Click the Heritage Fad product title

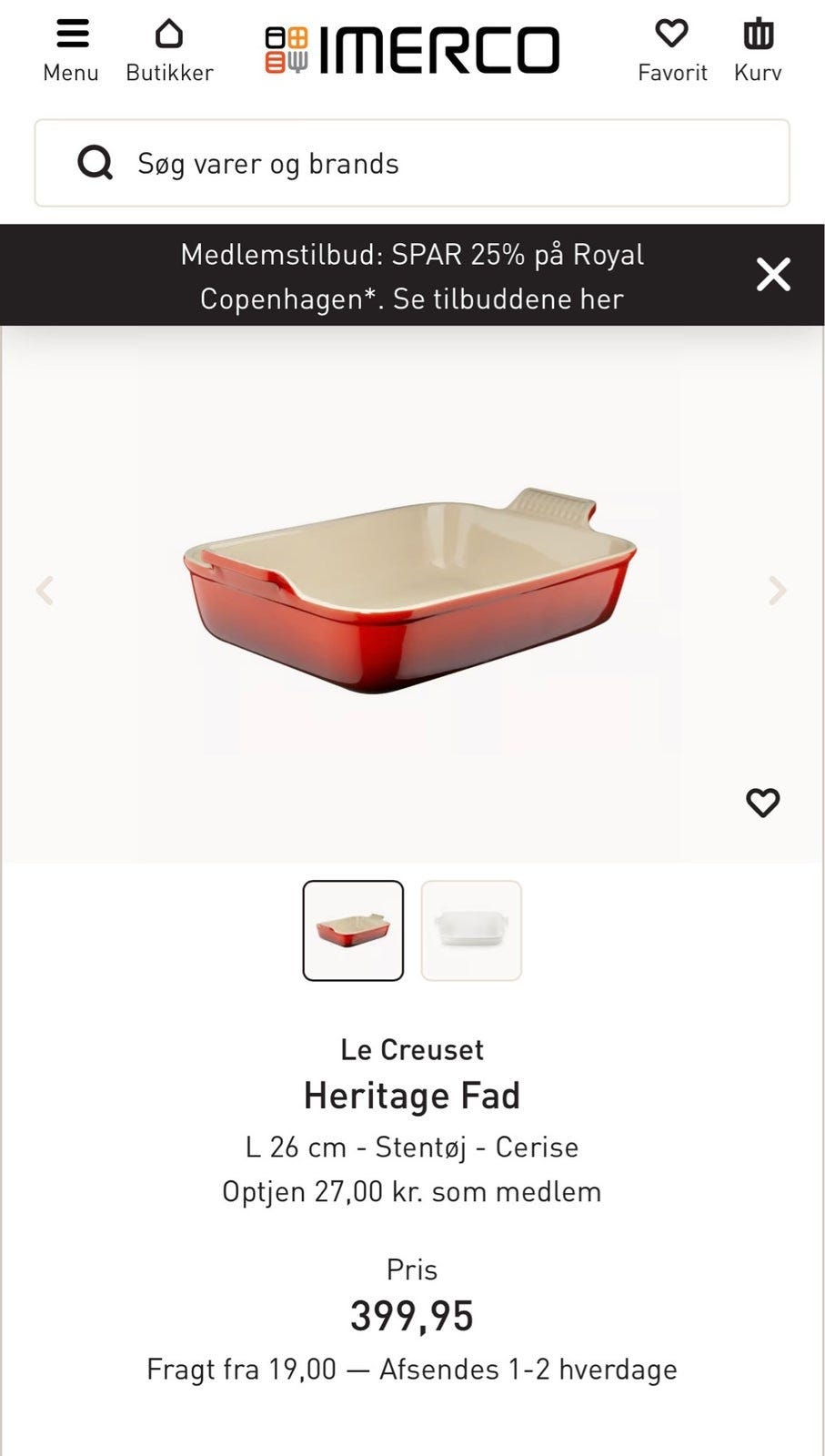click(x=412, y=1096)
